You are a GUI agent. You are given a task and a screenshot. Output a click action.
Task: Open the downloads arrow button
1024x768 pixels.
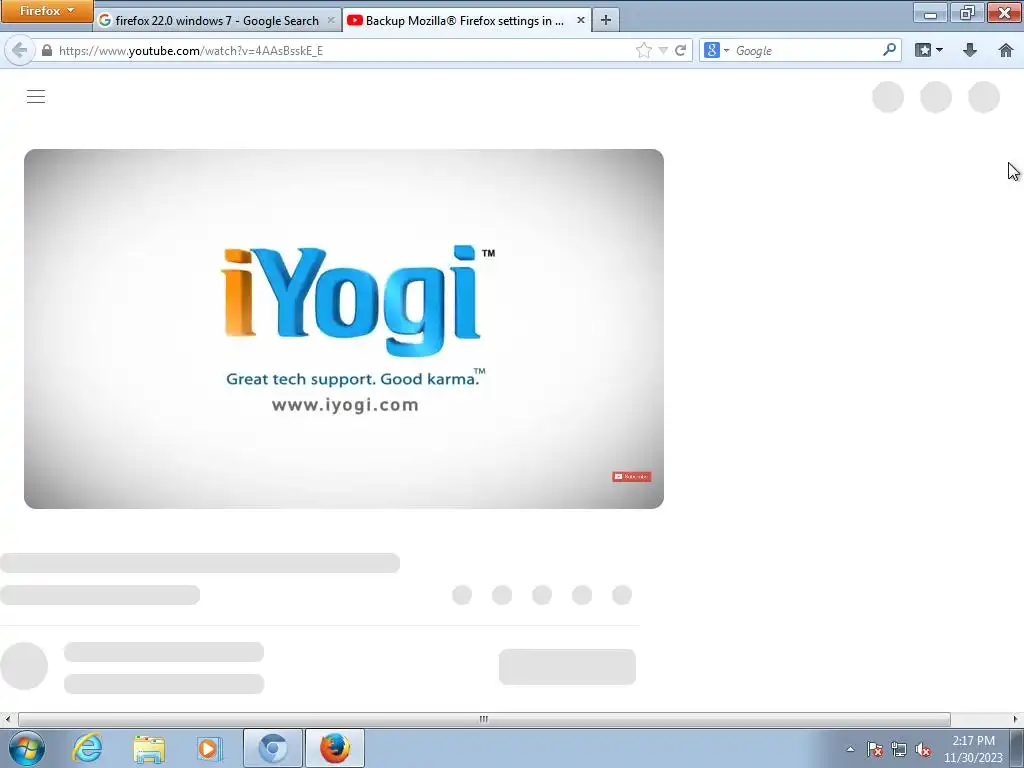pos(970,50)
